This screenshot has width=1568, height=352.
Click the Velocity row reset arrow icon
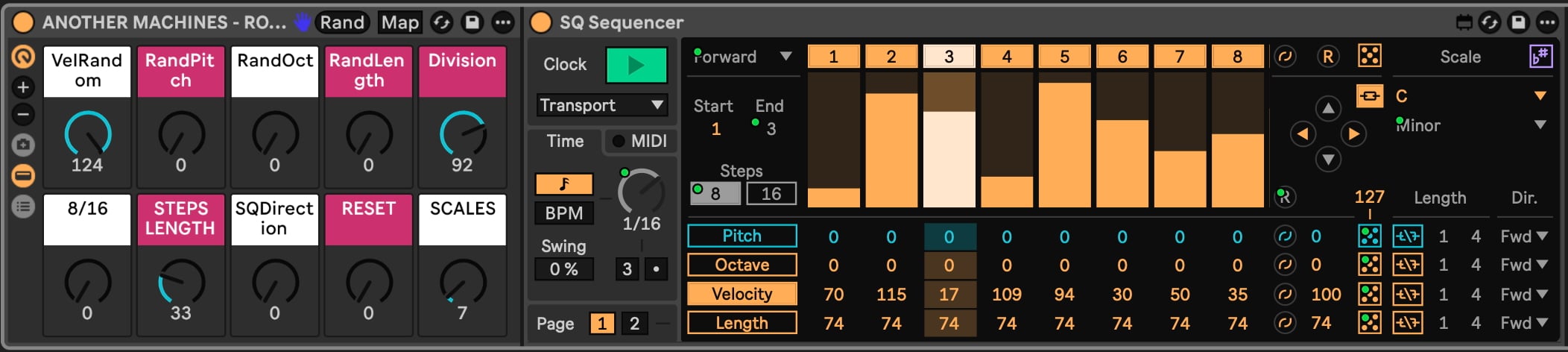coord(1286,295)
